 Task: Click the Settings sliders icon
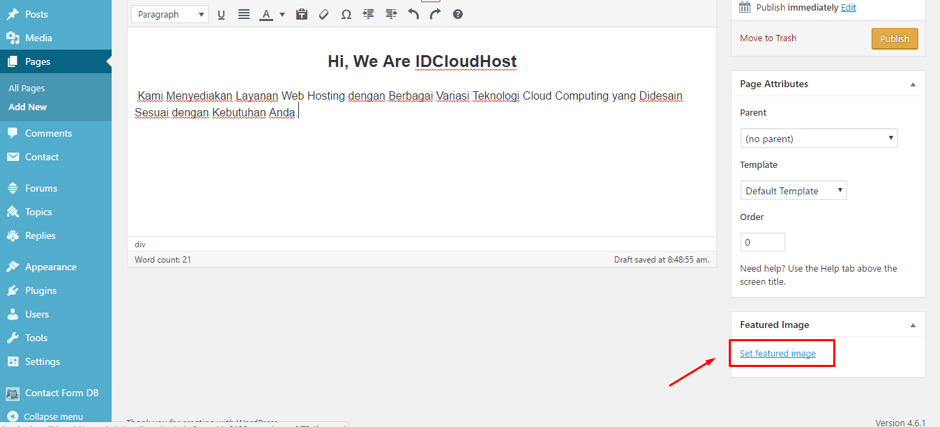13,362
